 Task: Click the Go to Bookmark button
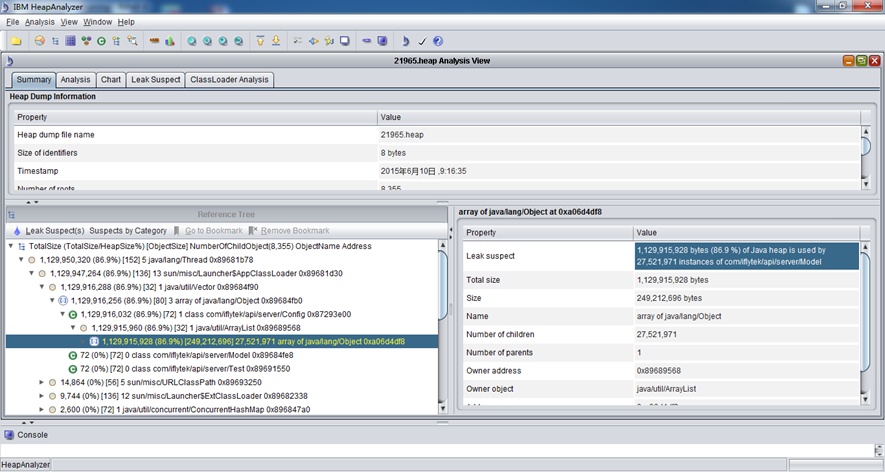pos(208,230)
